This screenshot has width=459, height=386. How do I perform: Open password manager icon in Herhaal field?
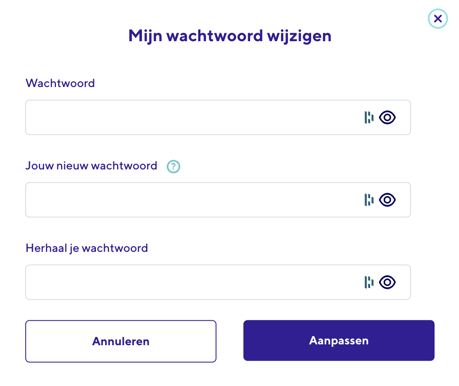pyautogui.click(x=369, y=282)
